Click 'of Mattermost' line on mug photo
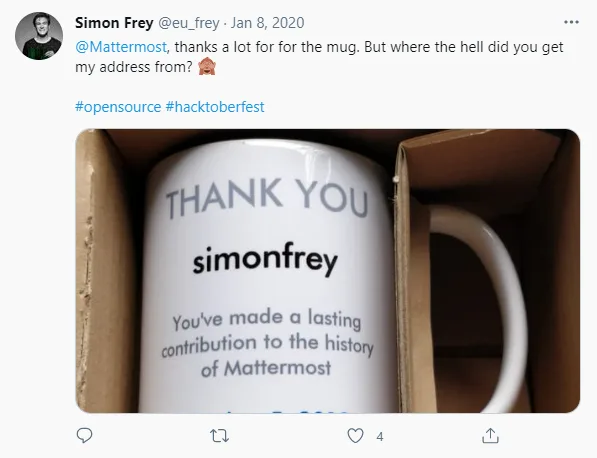The image size is (597, 458). click(x=266, y=368)
